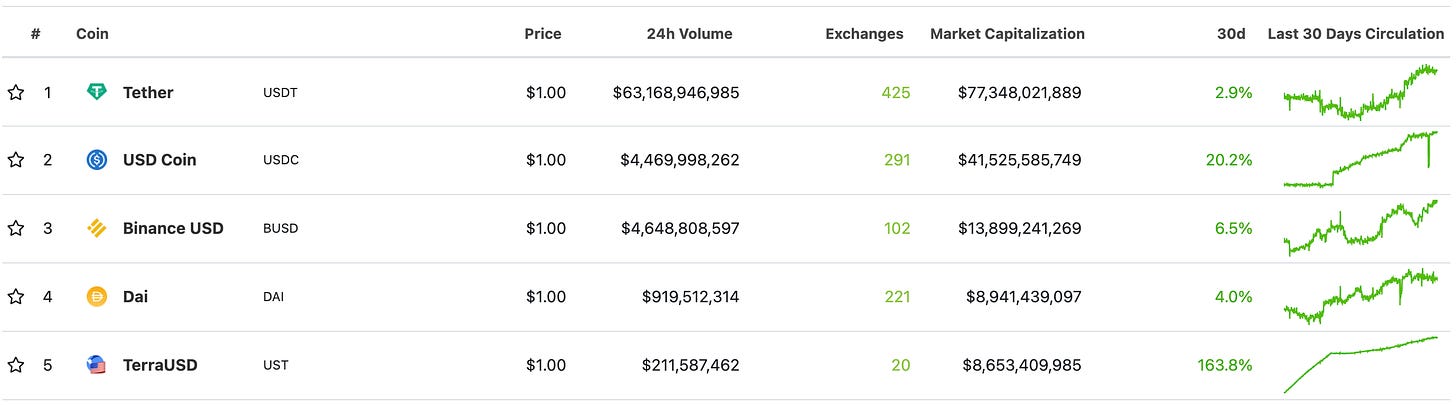Open Tether's 425 exchanges link
This screenshot has height=405, width=1456.
pyautogui.click(x=896, y=92)
